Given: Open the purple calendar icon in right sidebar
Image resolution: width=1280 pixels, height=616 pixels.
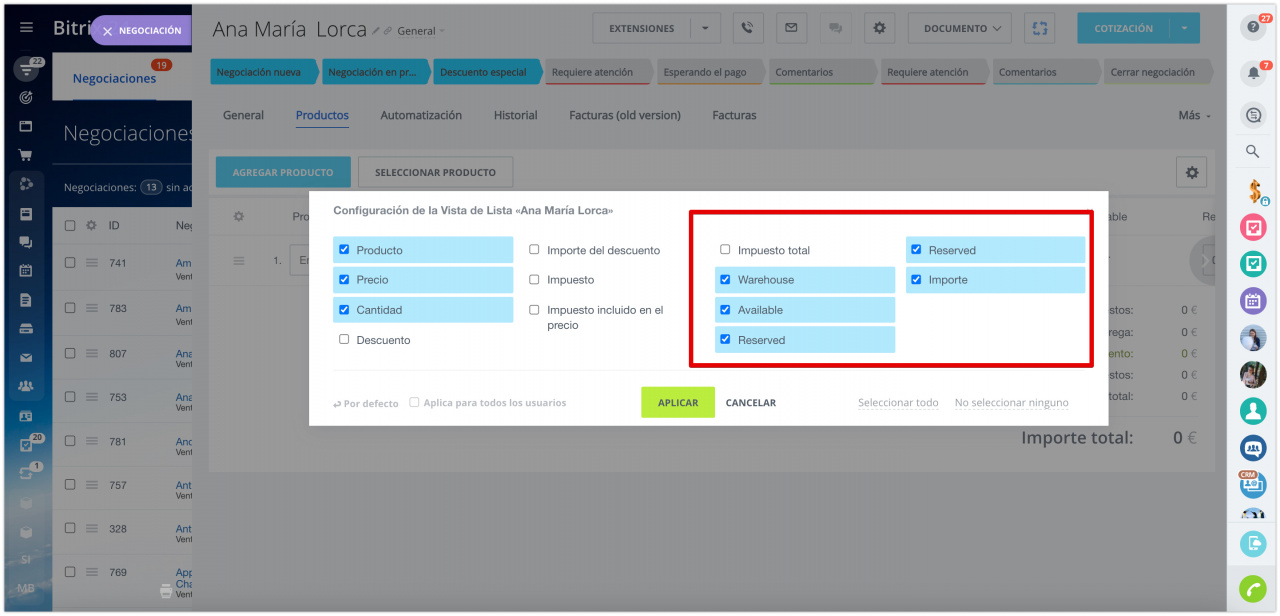Looking at the screenshot, I should click(1253, 300).
